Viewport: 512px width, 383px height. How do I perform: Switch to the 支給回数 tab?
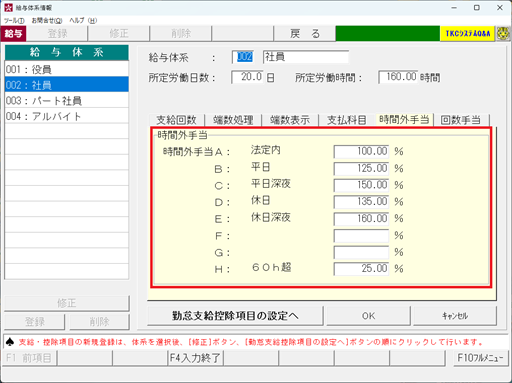pos(176,120)
